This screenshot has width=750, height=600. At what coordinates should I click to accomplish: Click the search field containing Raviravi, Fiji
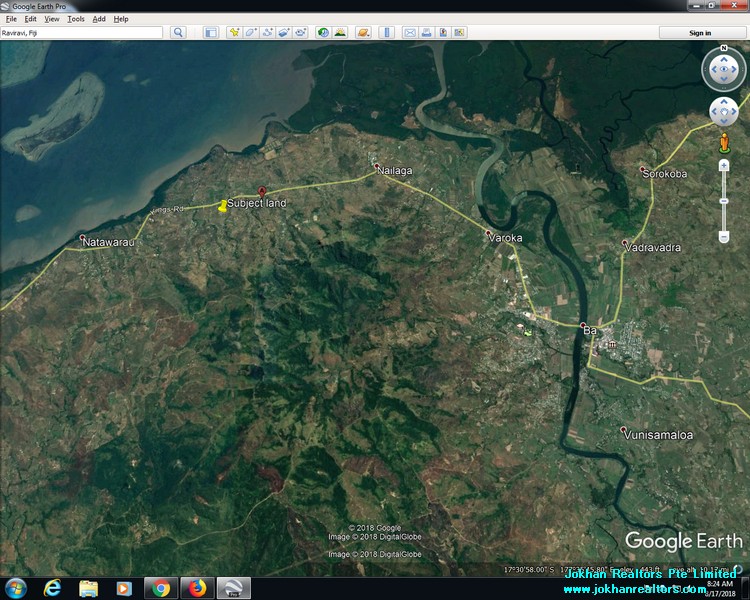pos(82,33)
